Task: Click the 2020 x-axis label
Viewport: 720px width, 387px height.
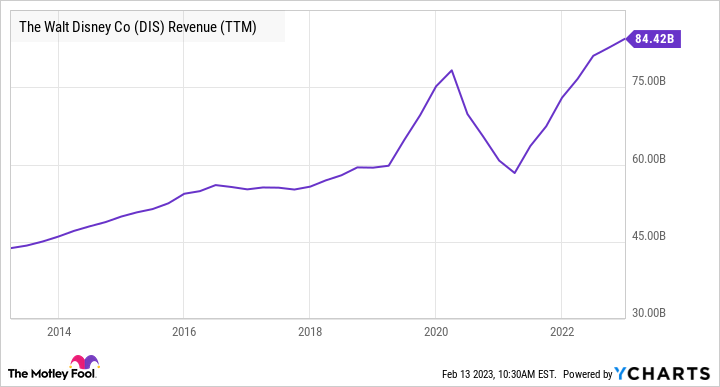Action: coord(436,331)
